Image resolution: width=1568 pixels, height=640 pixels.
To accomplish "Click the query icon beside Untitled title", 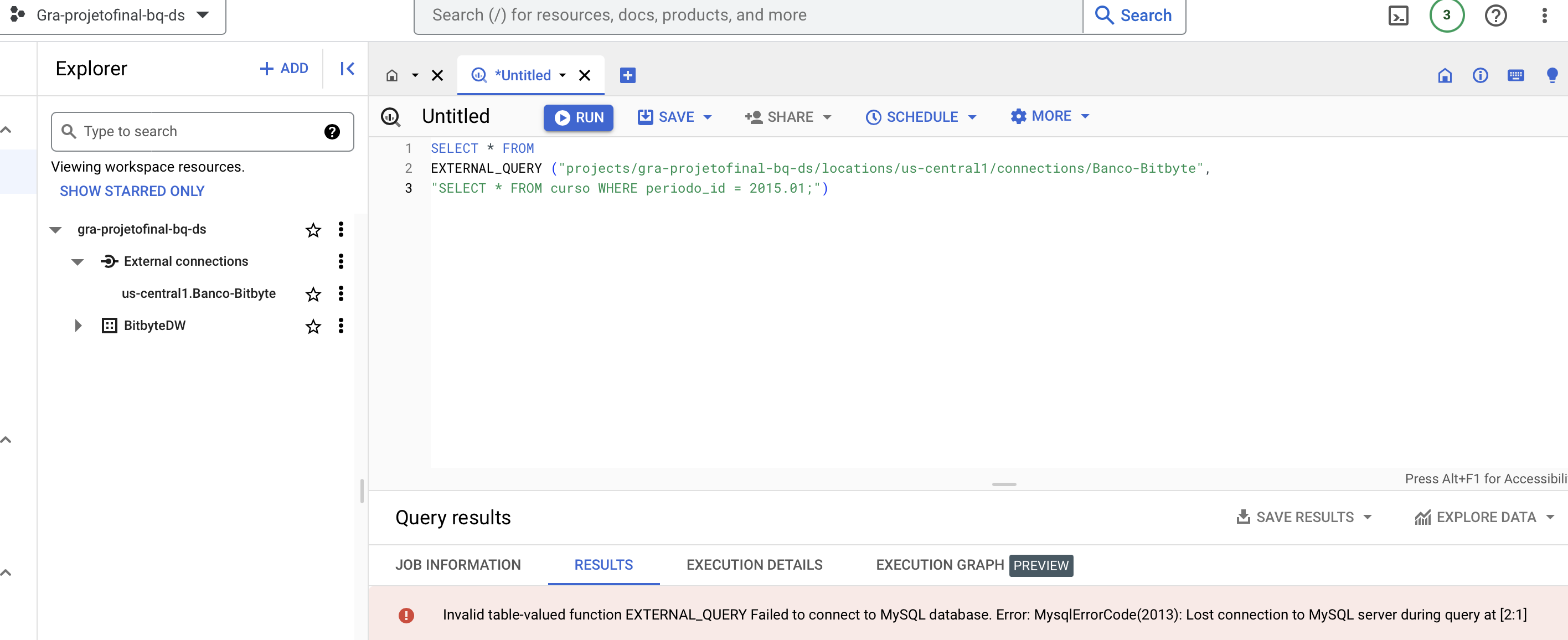I will click(x=390, y=116).
